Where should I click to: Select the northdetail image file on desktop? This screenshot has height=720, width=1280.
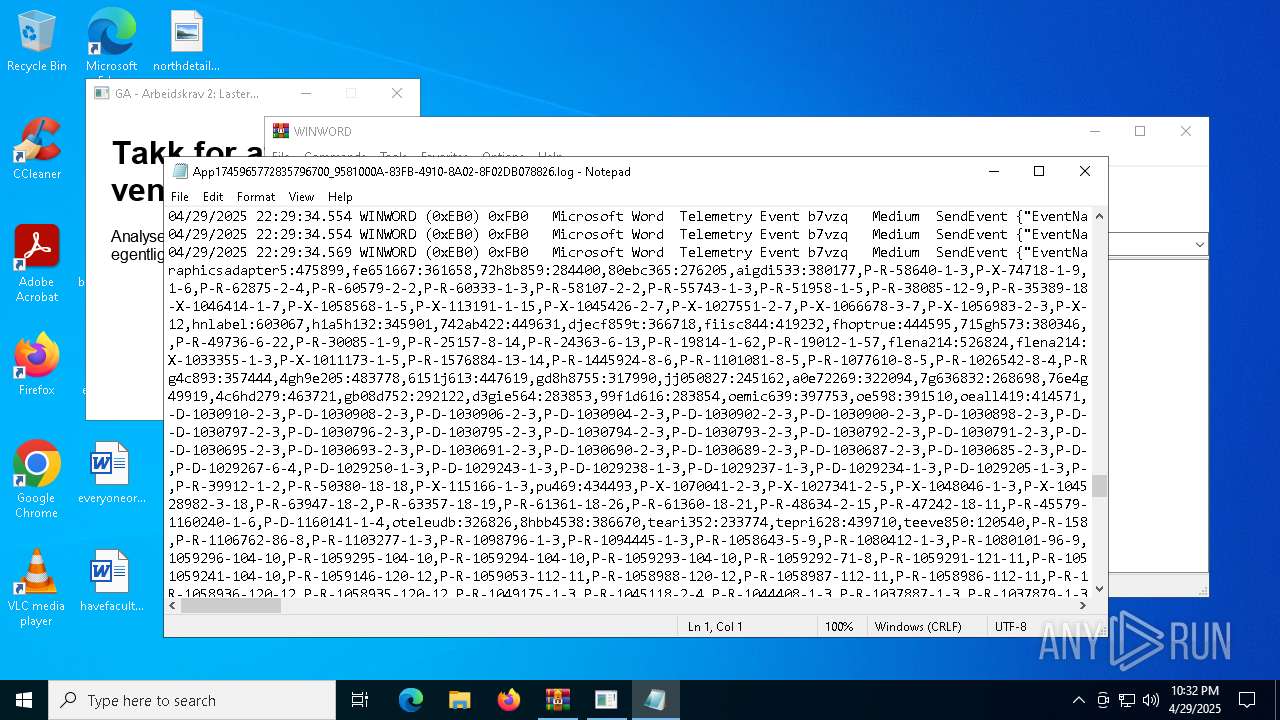coord(186,42)
